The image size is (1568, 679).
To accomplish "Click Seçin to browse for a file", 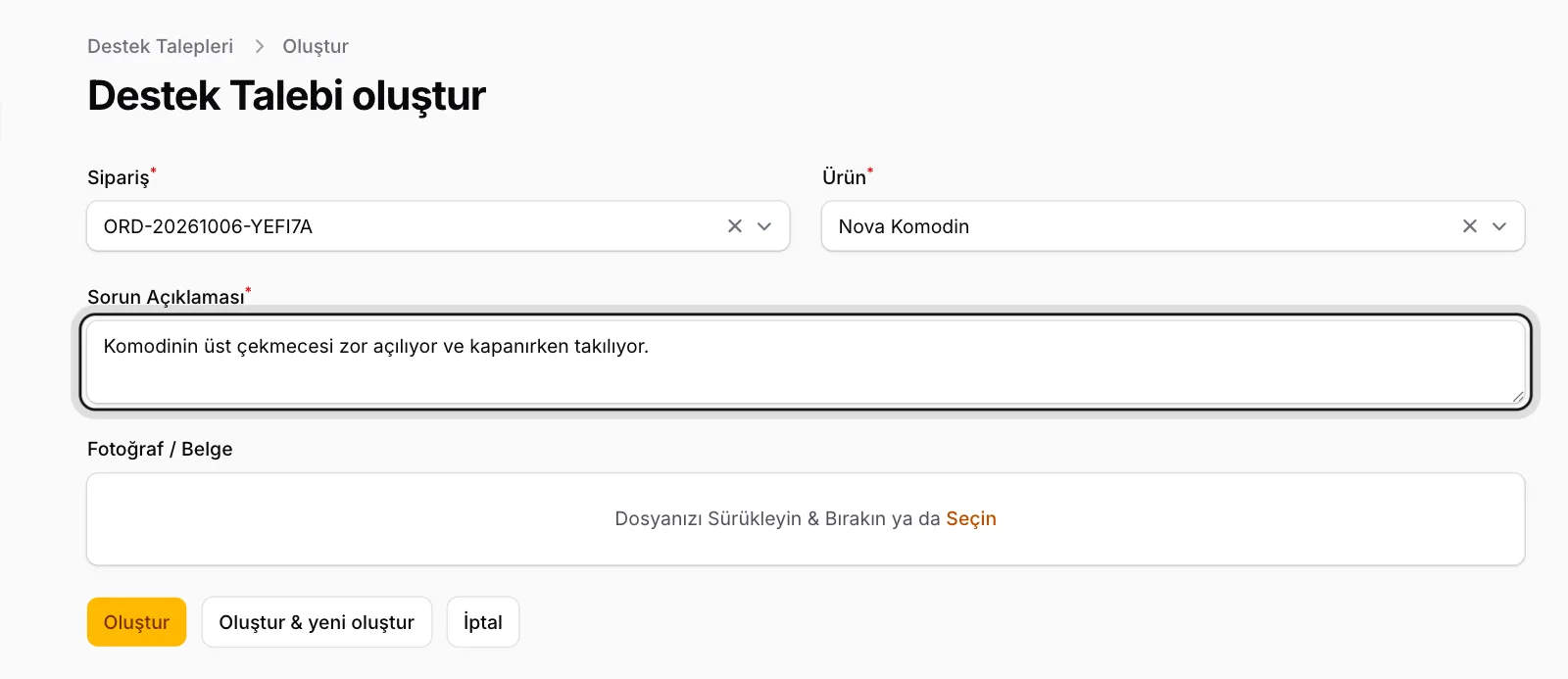I will point(971,518).
